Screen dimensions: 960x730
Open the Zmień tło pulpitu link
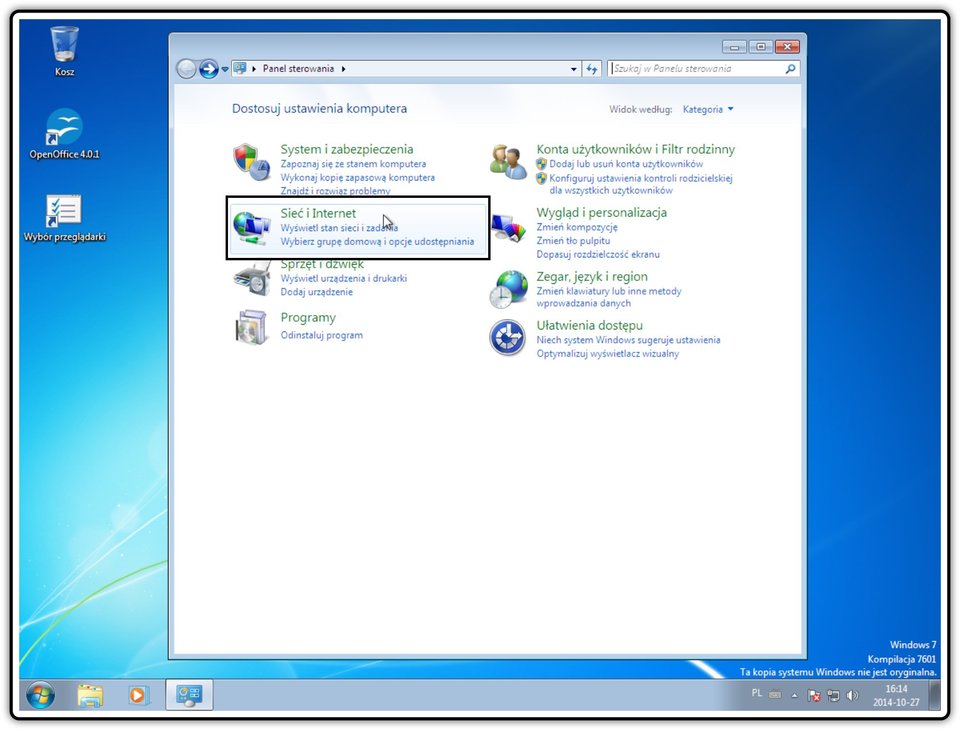point(573,241)
